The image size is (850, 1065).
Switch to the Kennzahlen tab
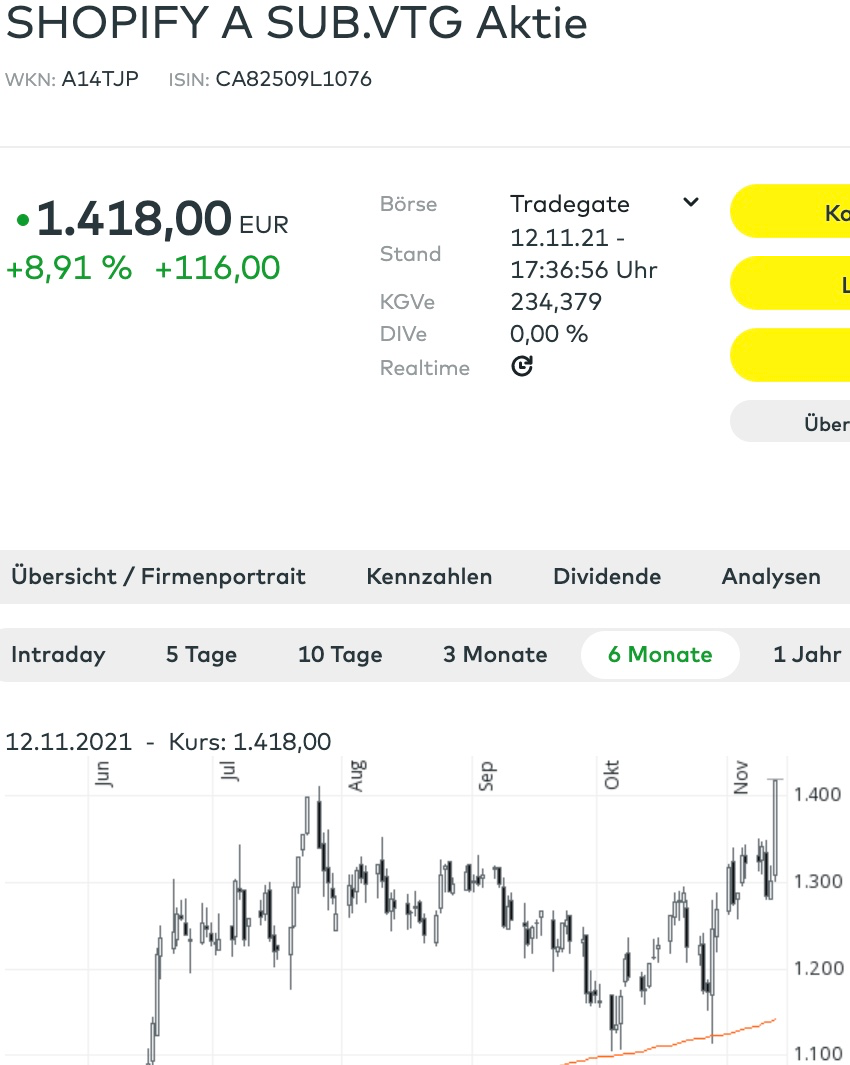click(429, 577)
